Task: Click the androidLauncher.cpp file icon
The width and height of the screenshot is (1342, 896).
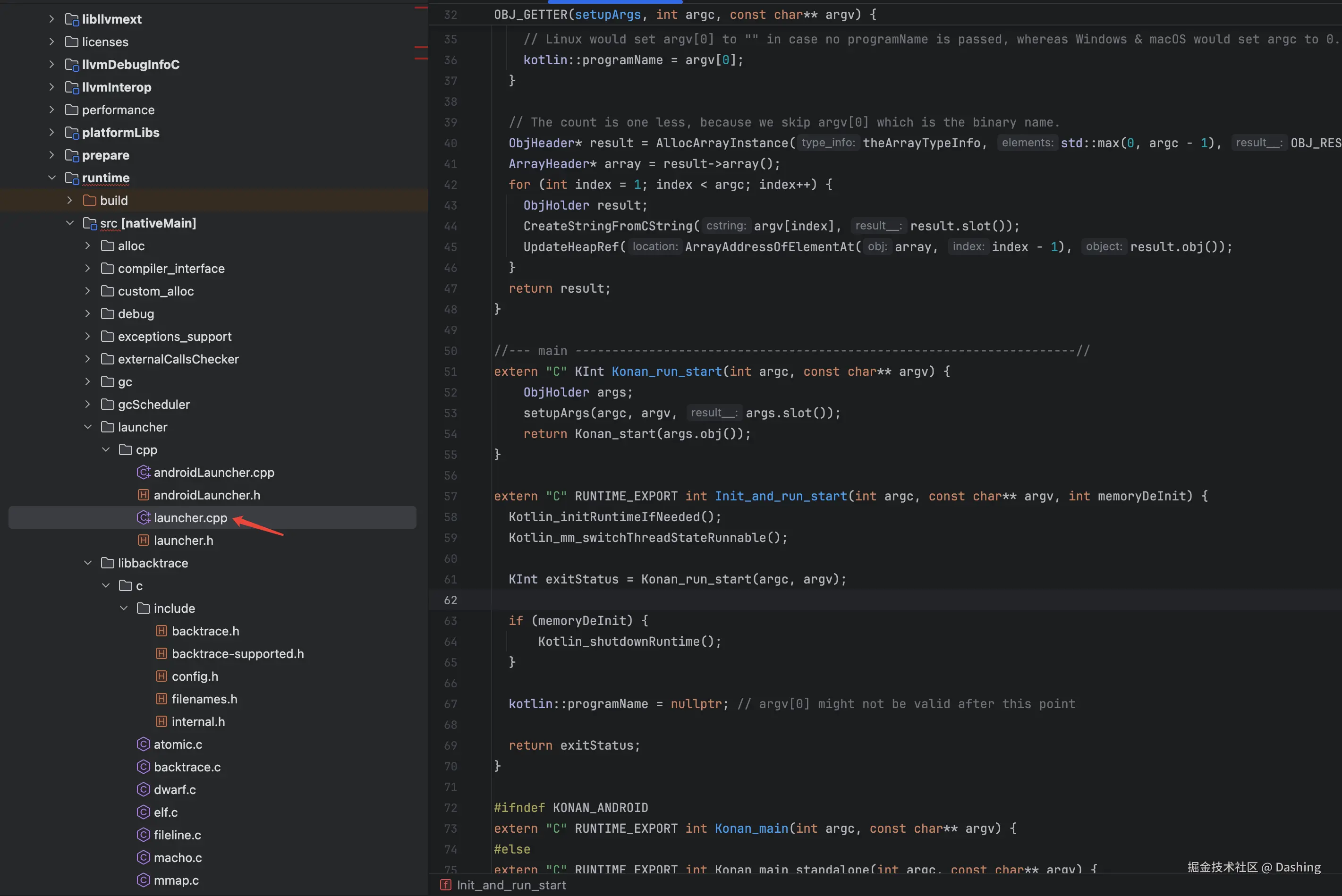Action: click(144, 473)
